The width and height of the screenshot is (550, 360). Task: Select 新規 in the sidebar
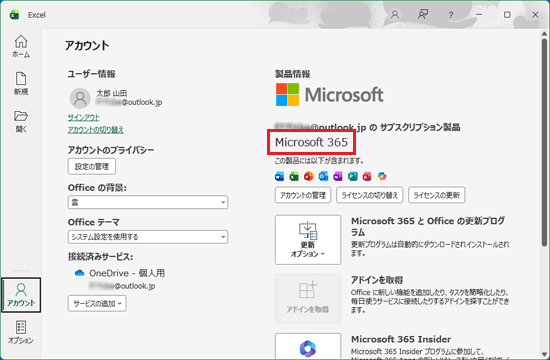[21, 84]
